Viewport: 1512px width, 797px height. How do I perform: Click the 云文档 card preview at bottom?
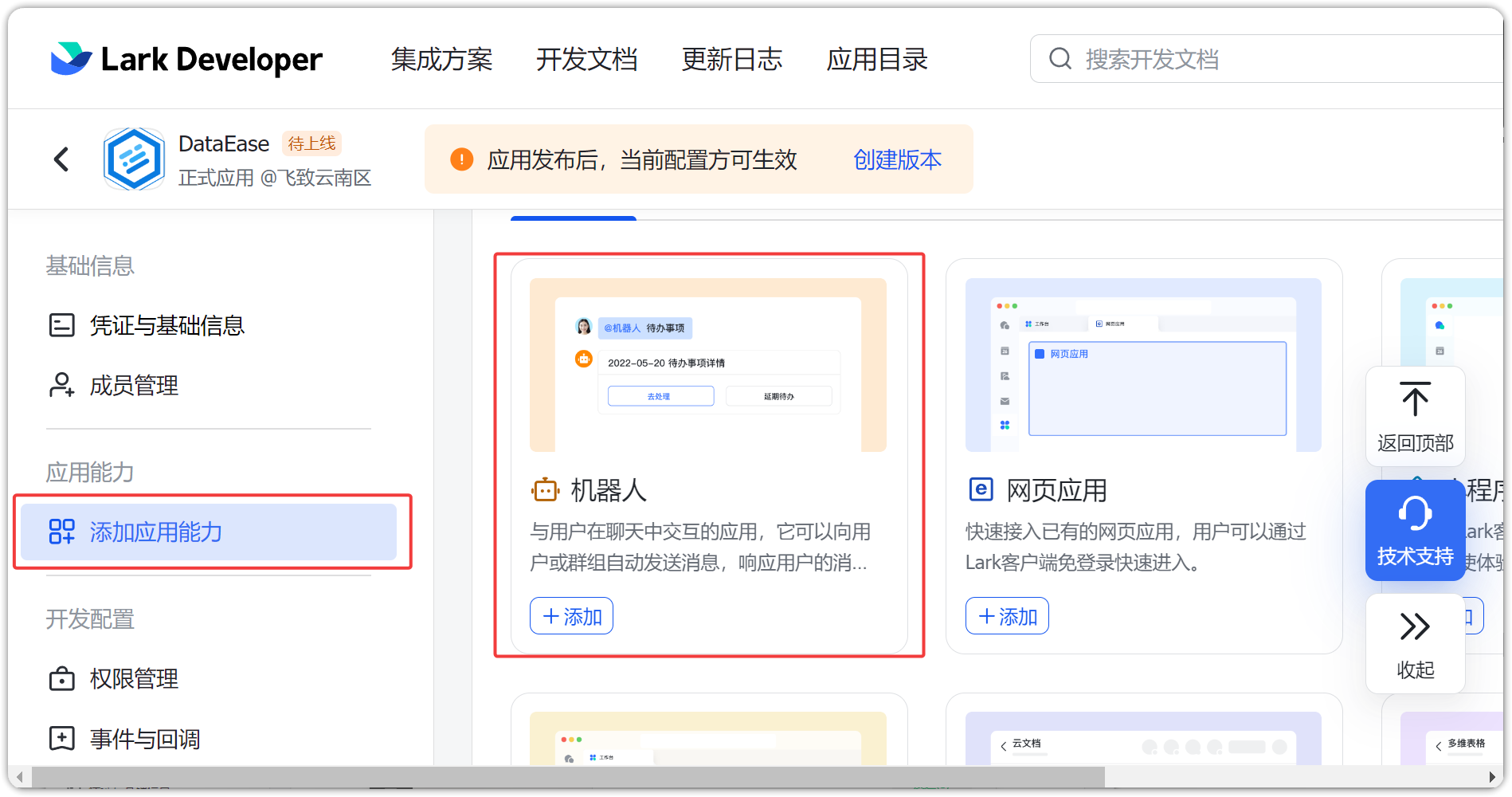pyautogui.click(x=1143, y=738)
